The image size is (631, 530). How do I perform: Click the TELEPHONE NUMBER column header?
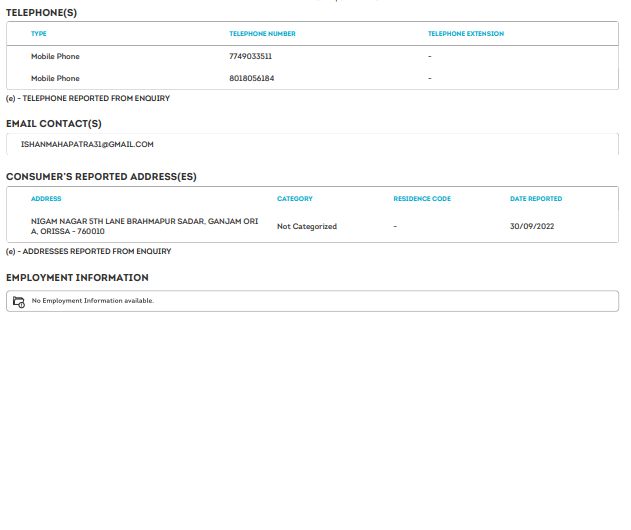262,34
